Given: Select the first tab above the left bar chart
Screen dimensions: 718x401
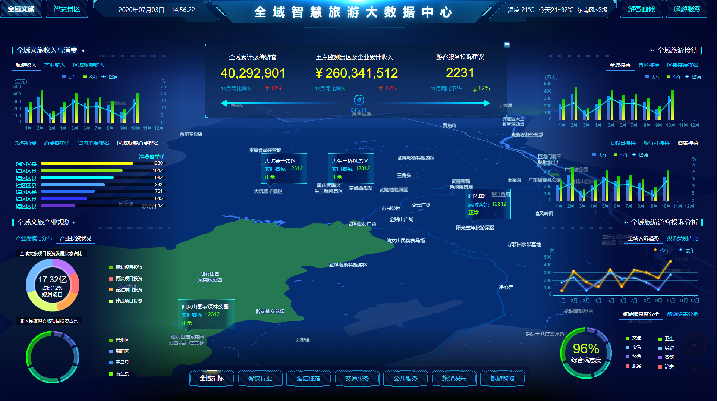Looking at the screenshot, I should click(x=24, y=65).
